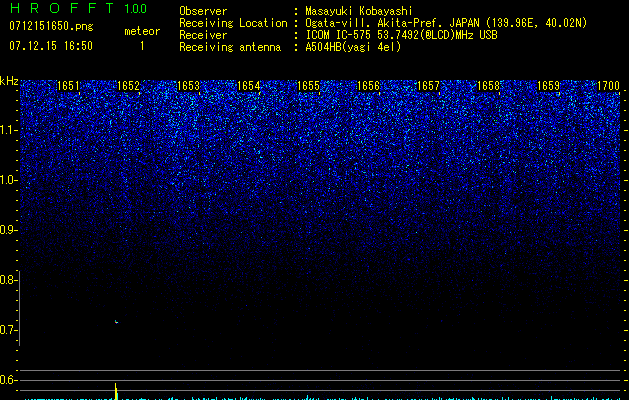Image resolution: width=629 pixels, height=400 pixels.
Task: Click the gray vertical range bar on frequency axis
Action: click(19, 308)
